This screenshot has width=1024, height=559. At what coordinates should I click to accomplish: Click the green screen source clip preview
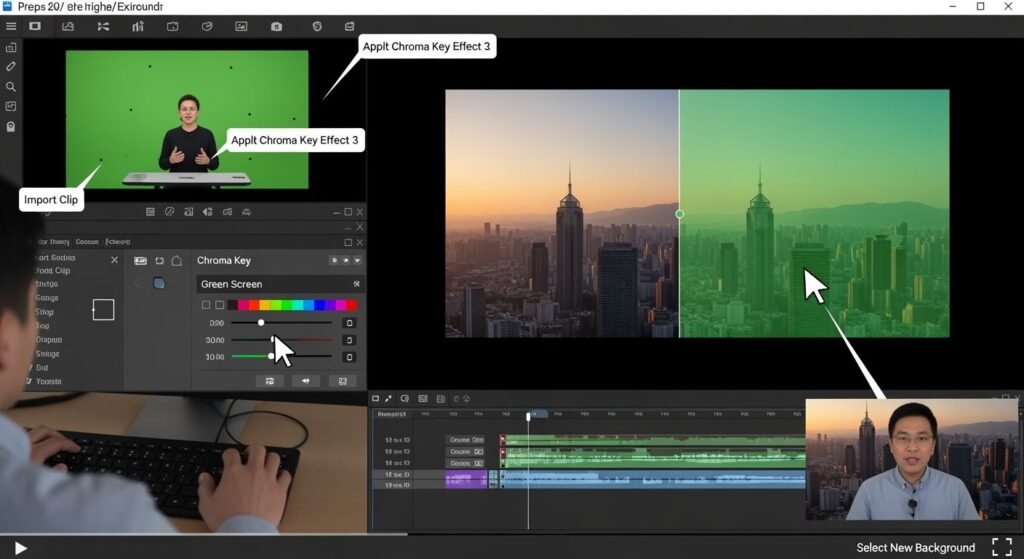(x=187, y=120)
